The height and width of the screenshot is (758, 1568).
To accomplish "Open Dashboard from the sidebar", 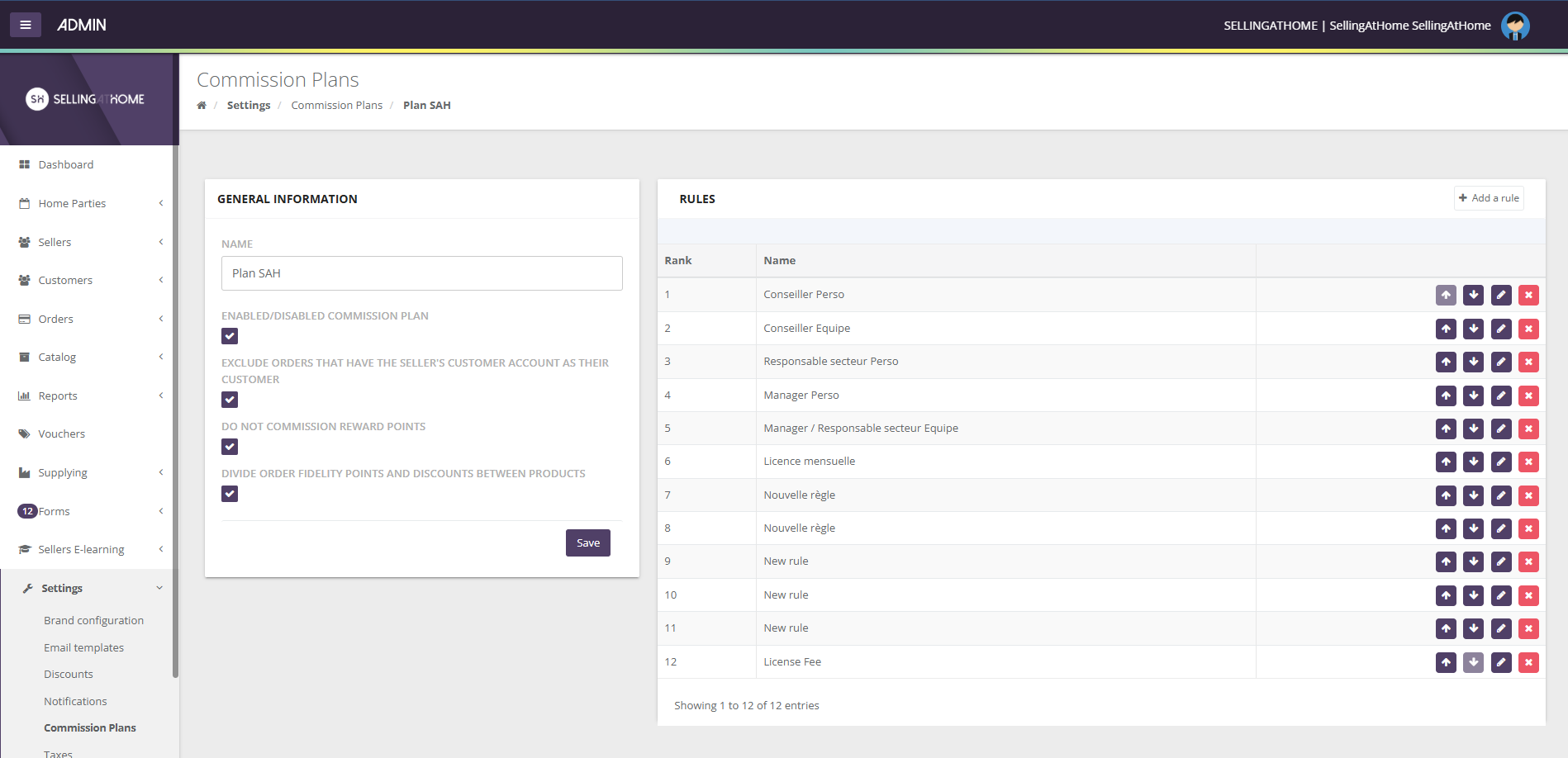I will (65, 164).
